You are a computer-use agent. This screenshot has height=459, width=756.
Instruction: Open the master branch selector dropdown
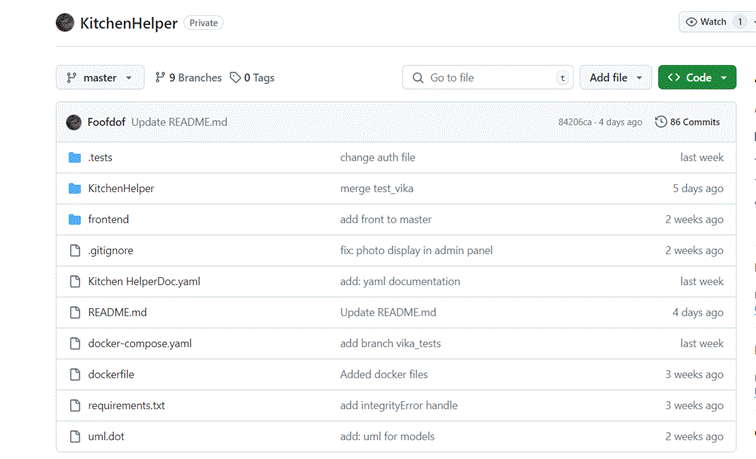(100, 78)
